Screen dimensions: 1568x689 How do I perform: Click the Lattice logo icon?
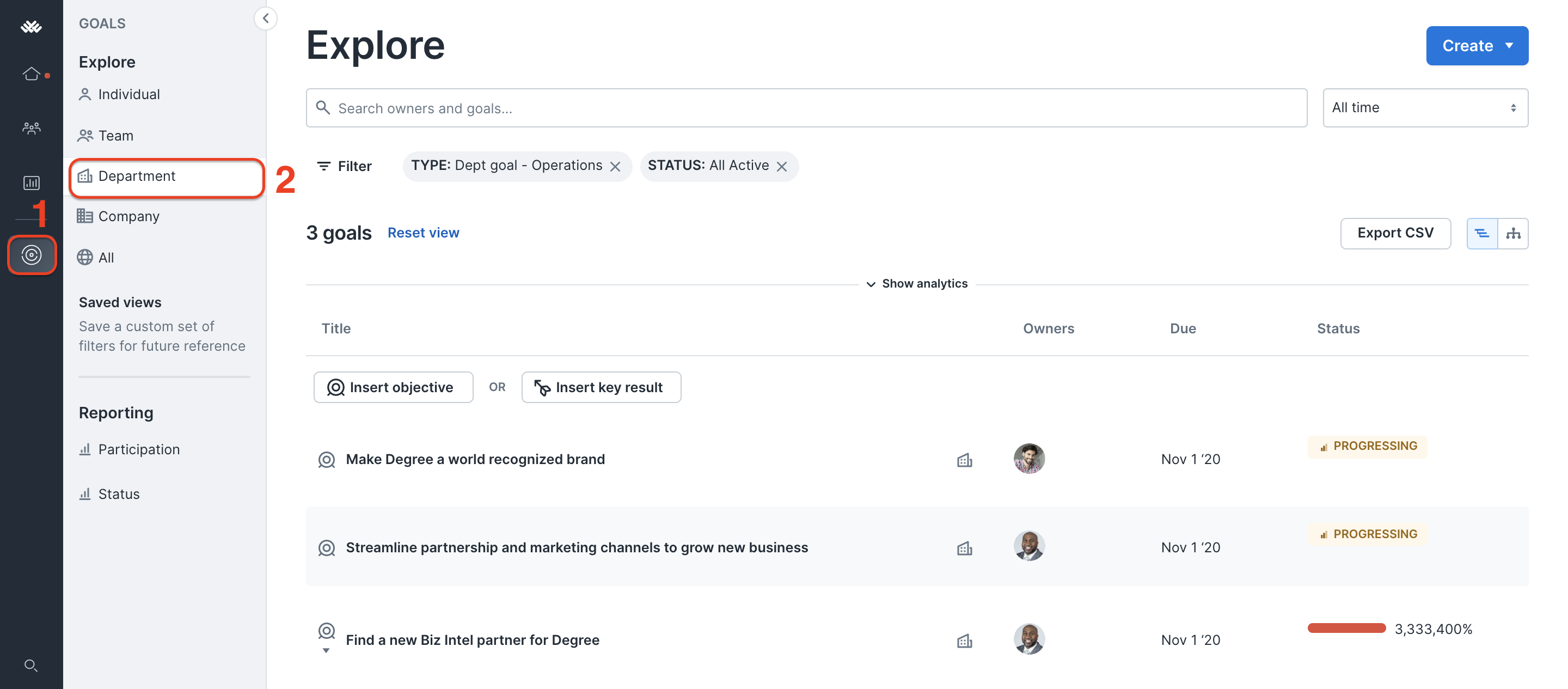(31, 26)
